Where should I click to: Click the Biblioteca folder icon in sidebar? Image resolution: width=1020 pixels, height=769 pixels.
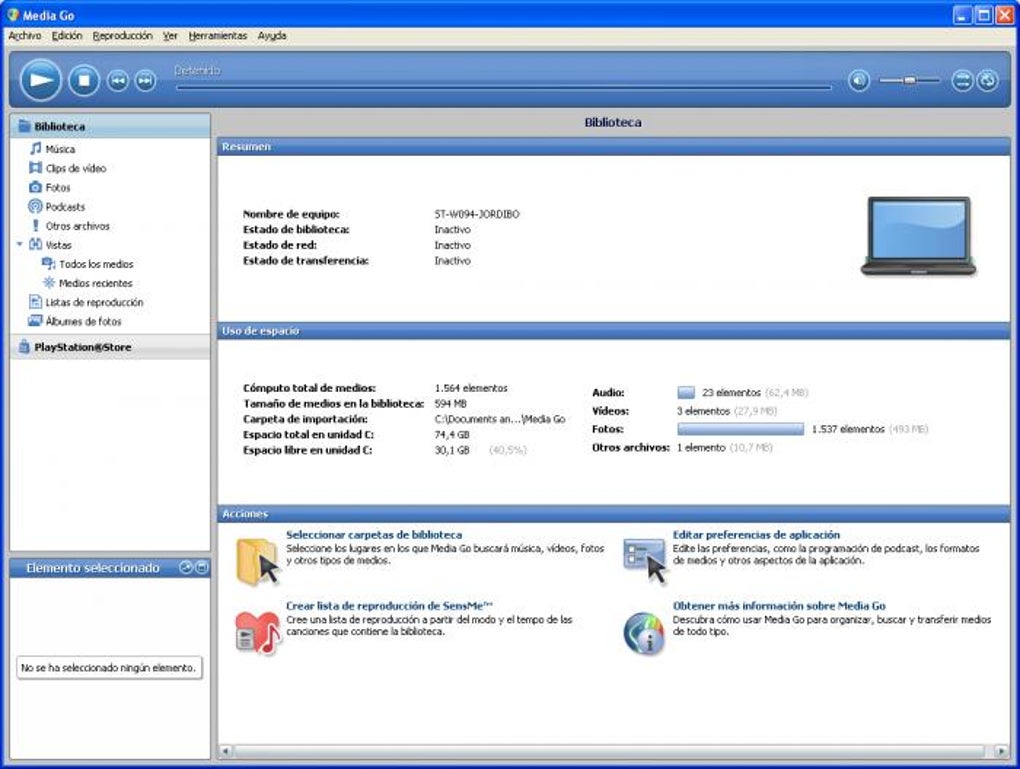(x=24, y=126)
